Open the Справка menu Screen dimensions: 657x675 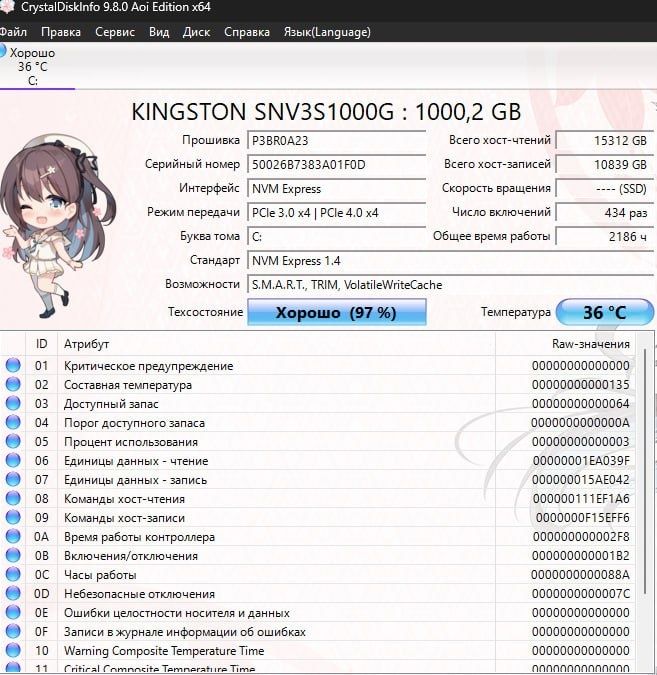tap(247, 32)
